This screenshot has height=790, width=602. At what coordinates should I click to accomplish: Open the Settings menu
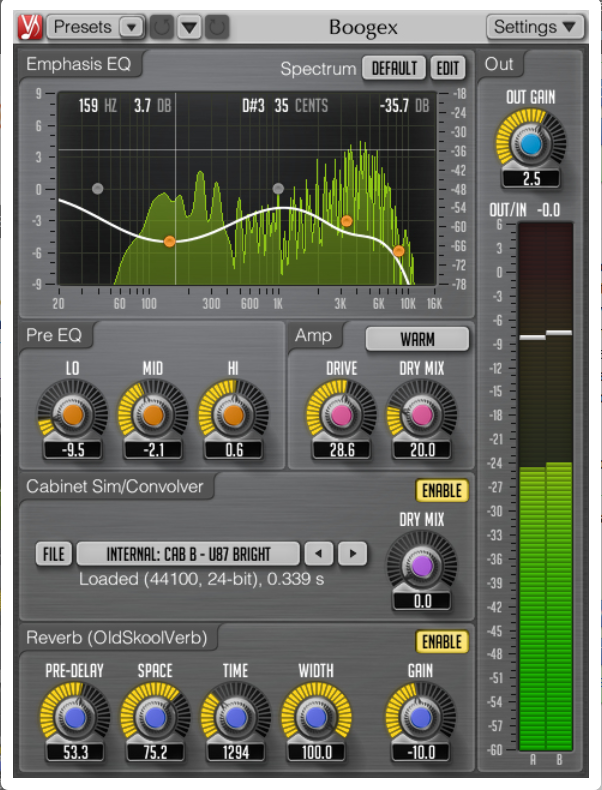tap(534, 27)
